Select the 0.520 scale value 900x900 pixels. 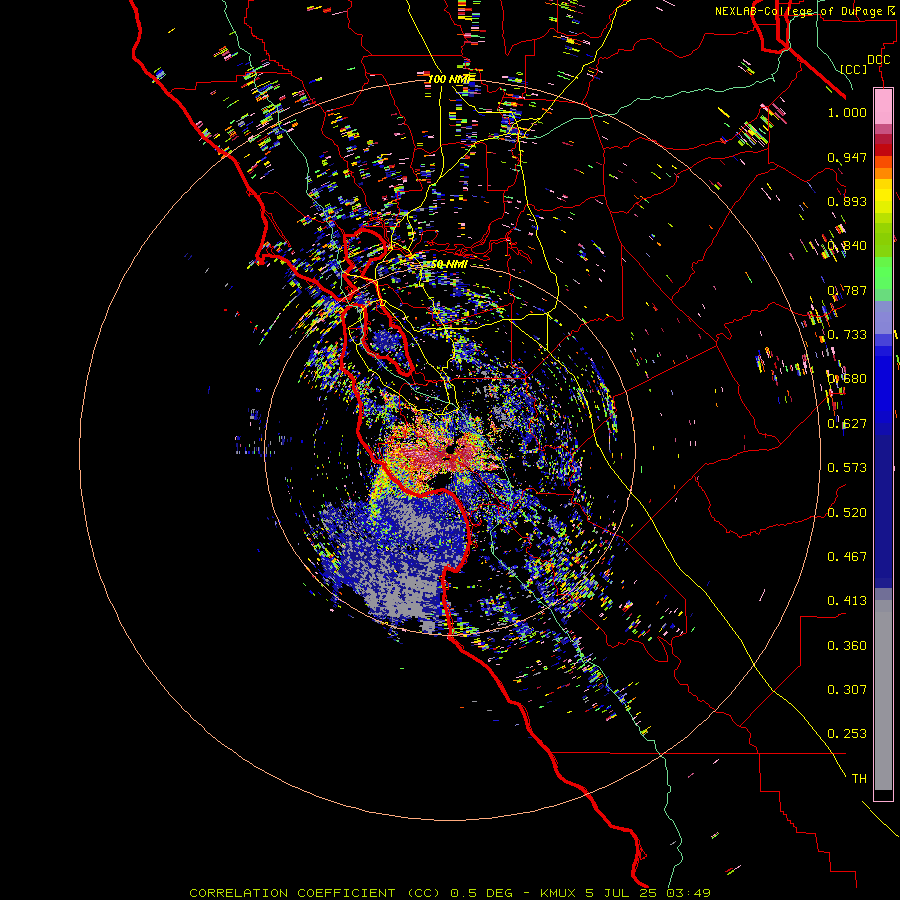coord(847,513)
